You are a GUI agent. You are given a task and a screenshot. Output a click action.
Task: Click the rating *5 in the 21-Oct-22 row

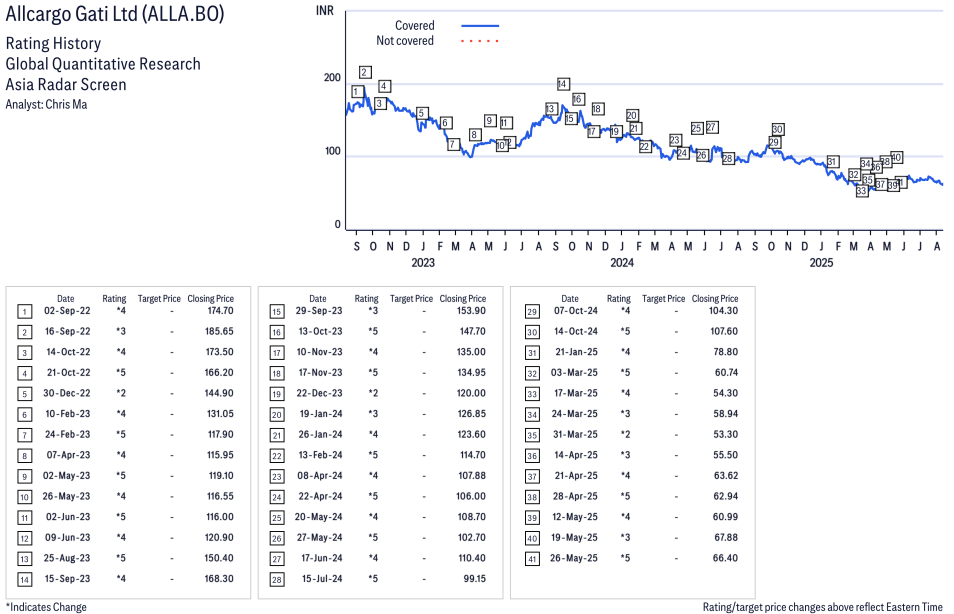[x=121, y=372]
